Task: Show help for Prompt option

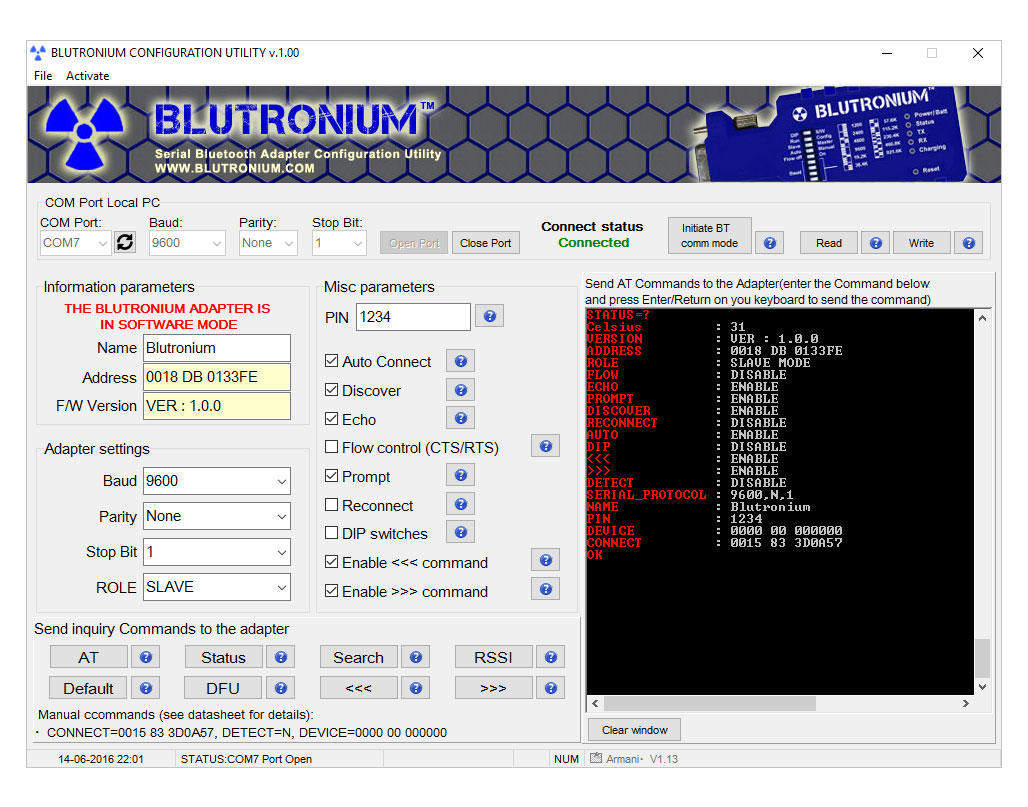Action: 461,475
